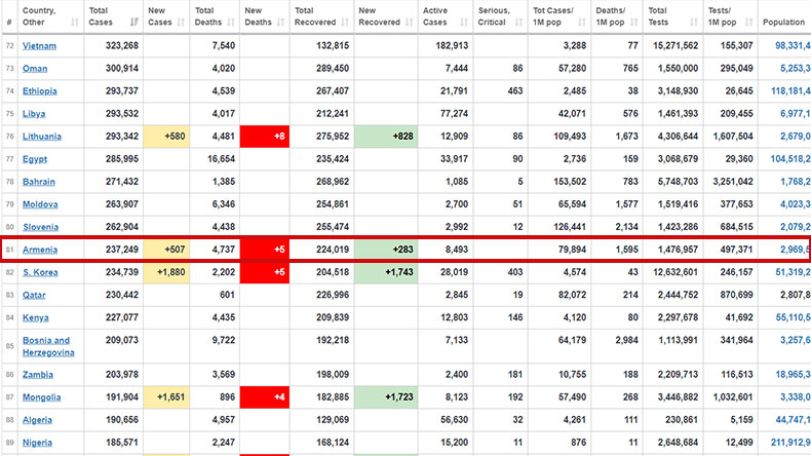Select Ethiopia's serious critical value 463
The image size is (811, 456).
[515, 91]
